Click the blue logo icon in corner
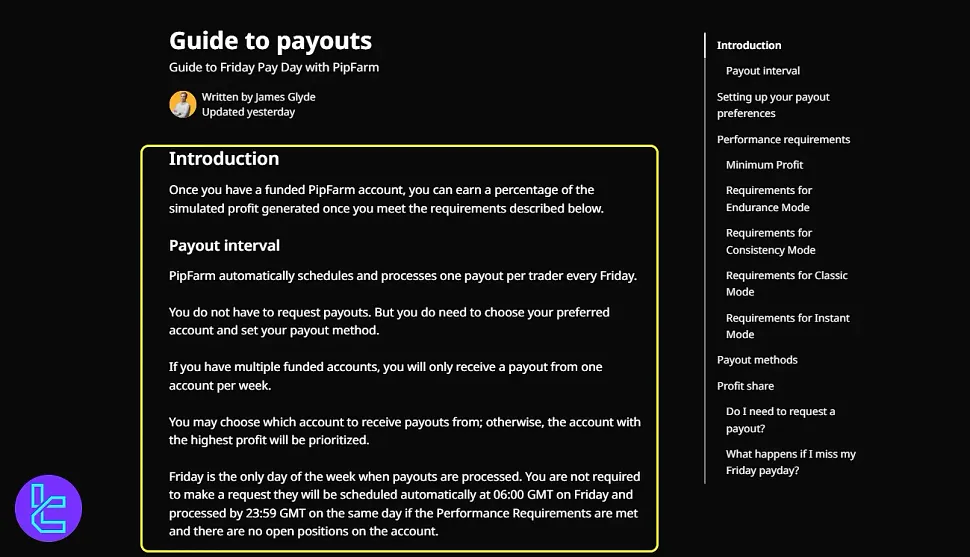 click(x=49, y=508)
